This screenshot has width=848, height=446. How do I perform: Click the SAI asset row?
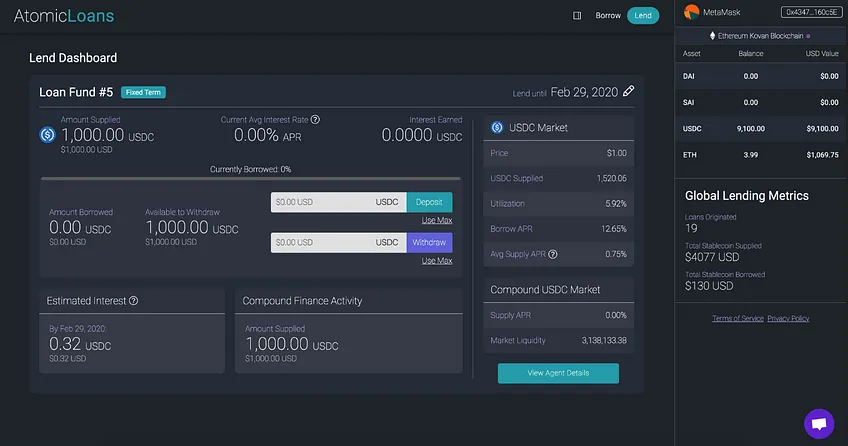pyautogui.click(x=761, y=102)
